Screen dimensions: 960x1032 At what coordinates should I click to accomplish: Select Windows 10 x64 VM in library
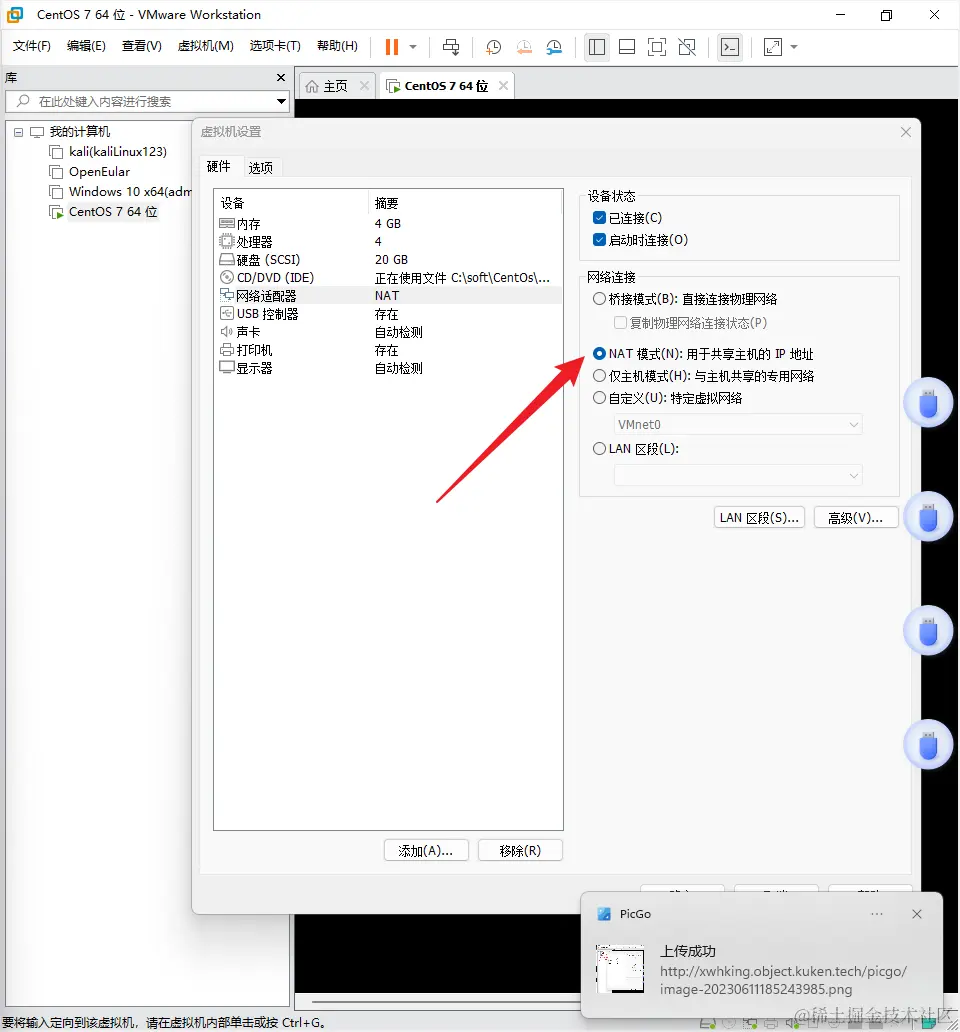click(x=130, y=192)
